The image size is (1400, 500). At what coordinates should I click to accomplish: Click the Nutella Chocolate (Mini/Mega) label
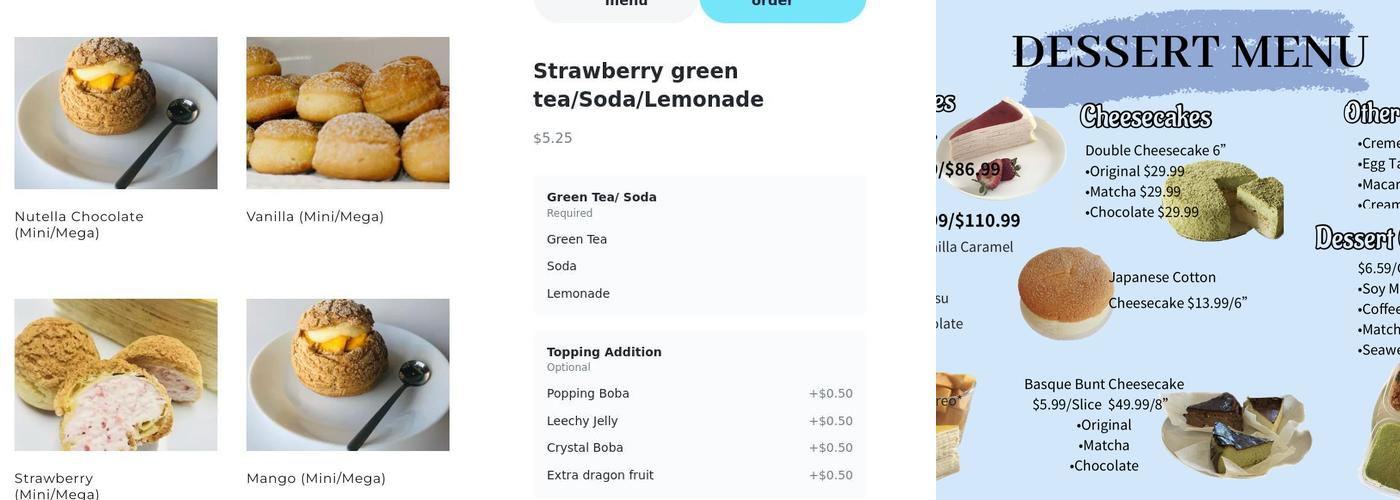click(79, 224)
